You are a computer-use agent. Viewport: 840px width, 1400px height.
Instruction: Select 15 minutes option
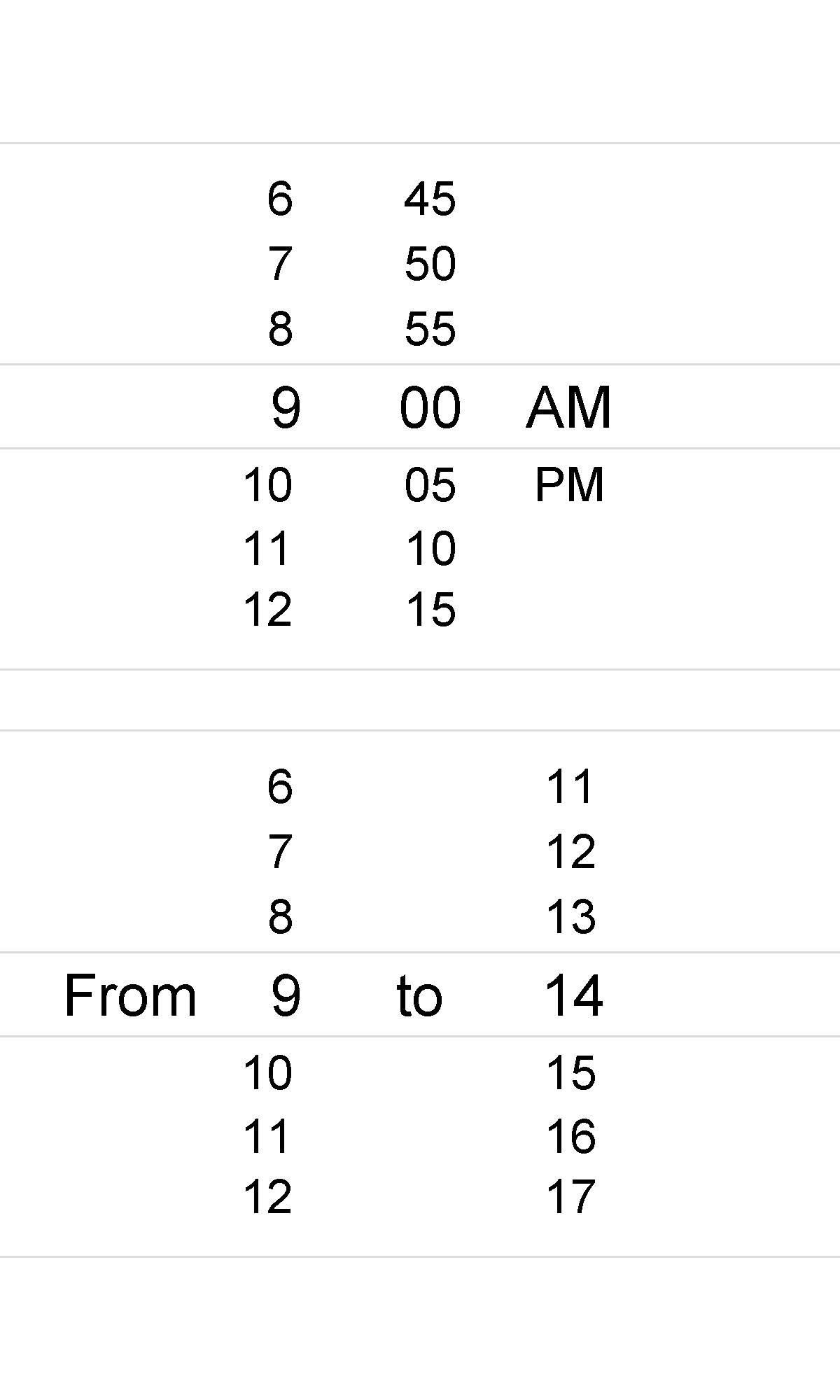click(430, 609)
